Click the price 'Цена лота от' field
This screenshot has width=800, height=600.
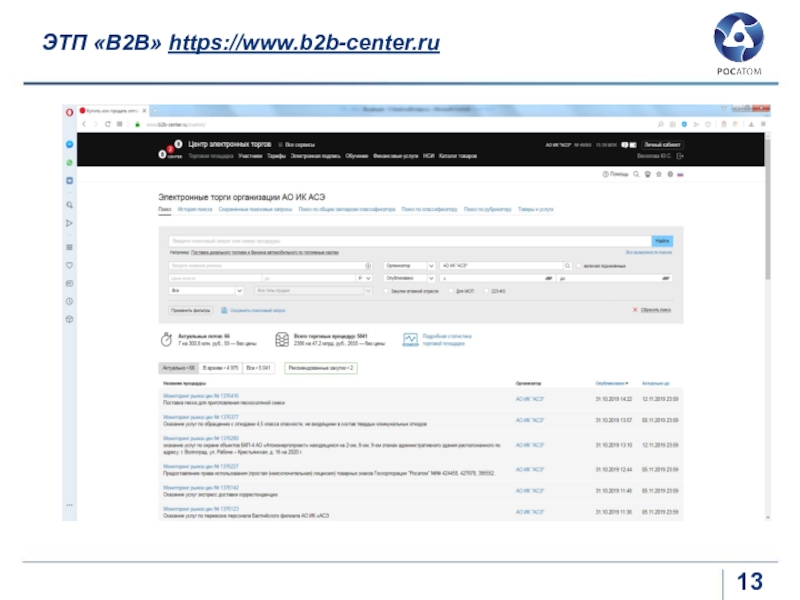[x=215, y=278]
